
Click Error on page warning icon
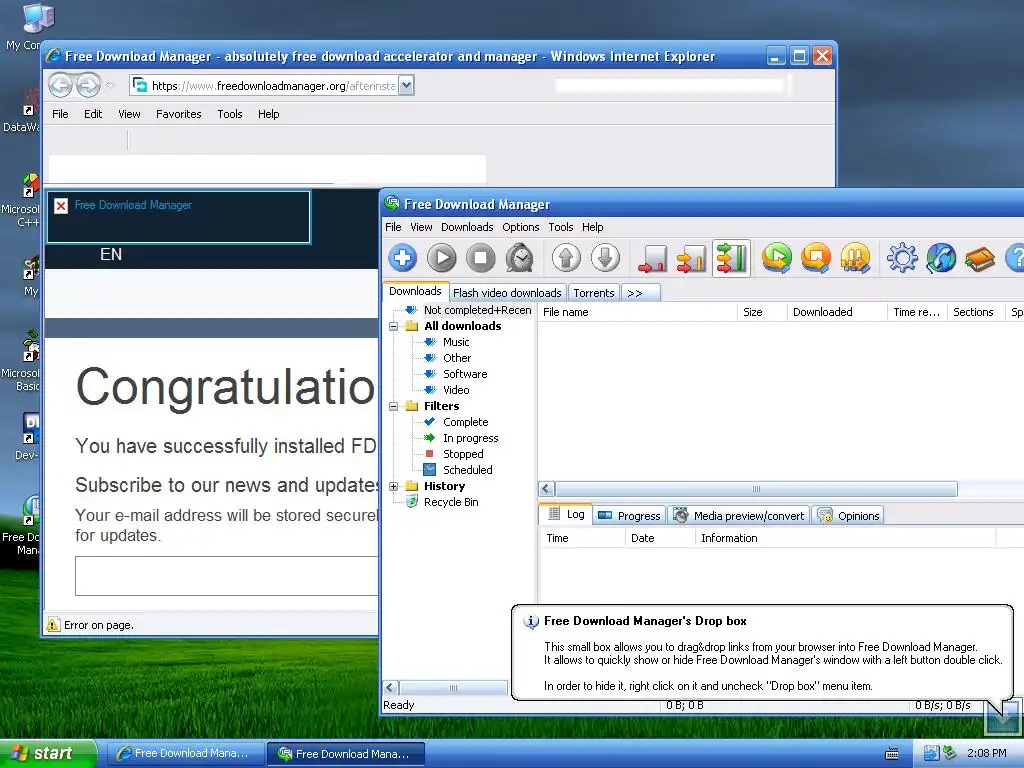pos(53,625)
